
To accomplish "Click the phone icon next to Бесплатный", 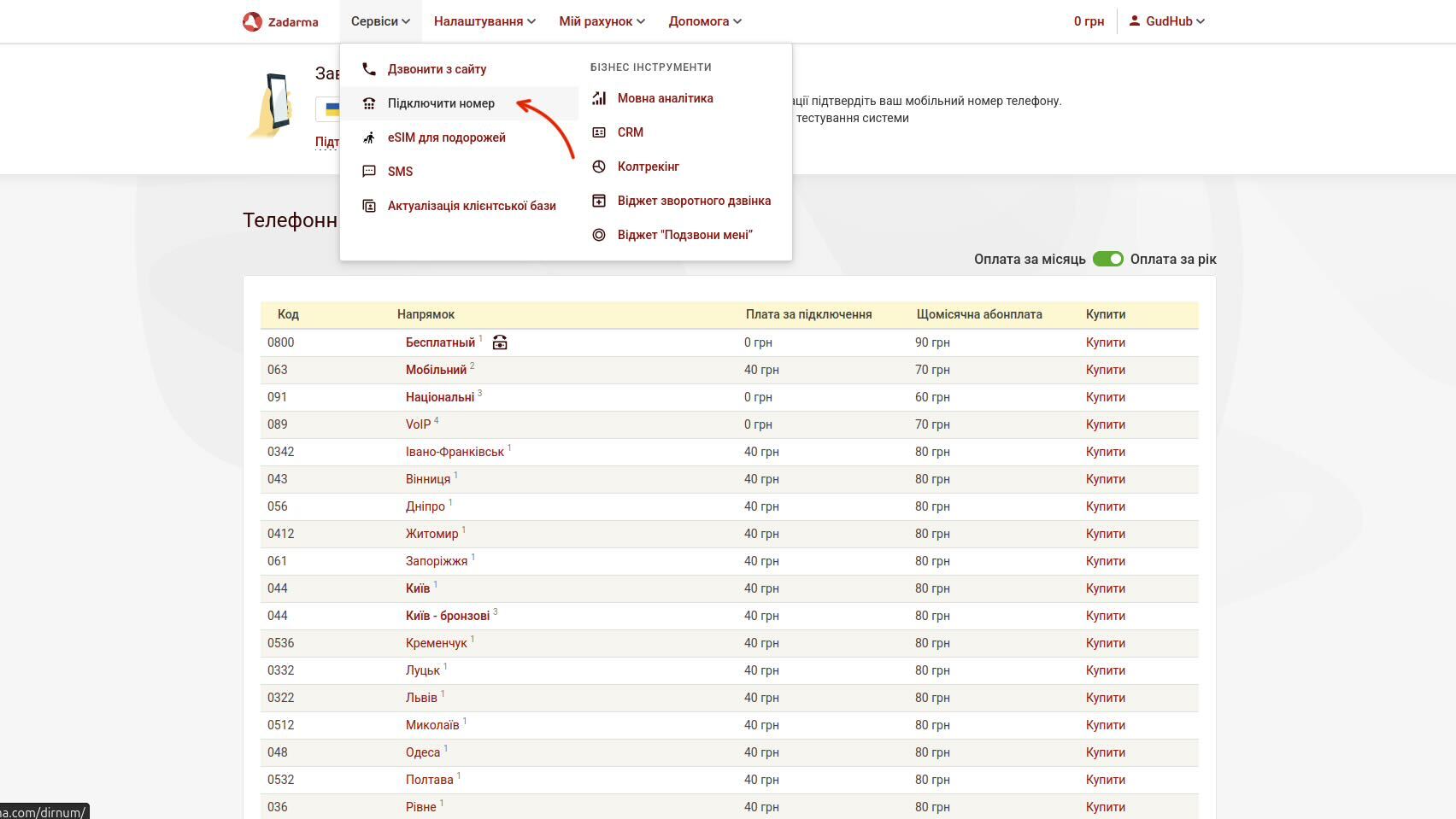I will (x=500, y=342).
